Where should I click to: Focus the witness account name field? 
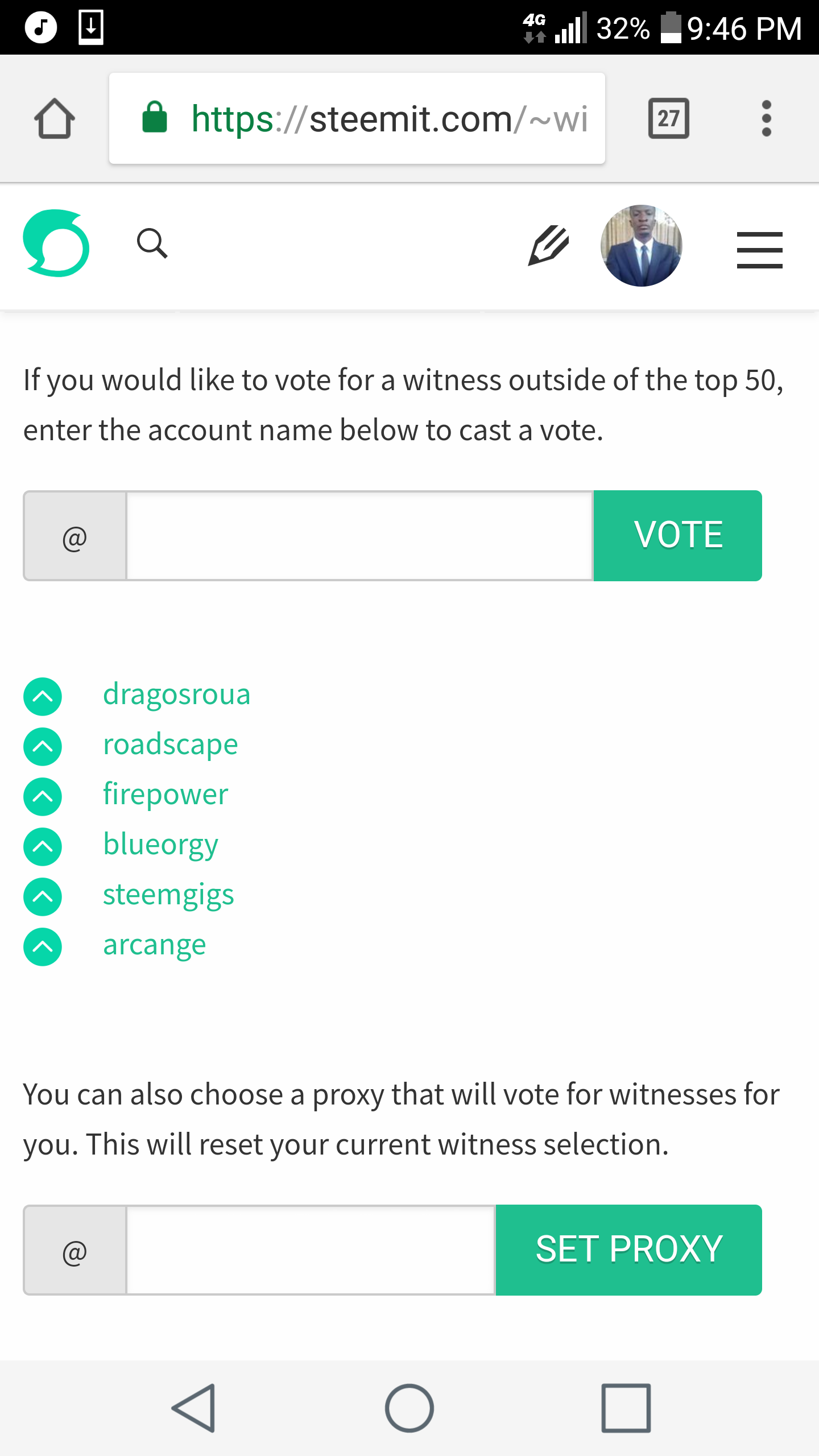point(359,536)
